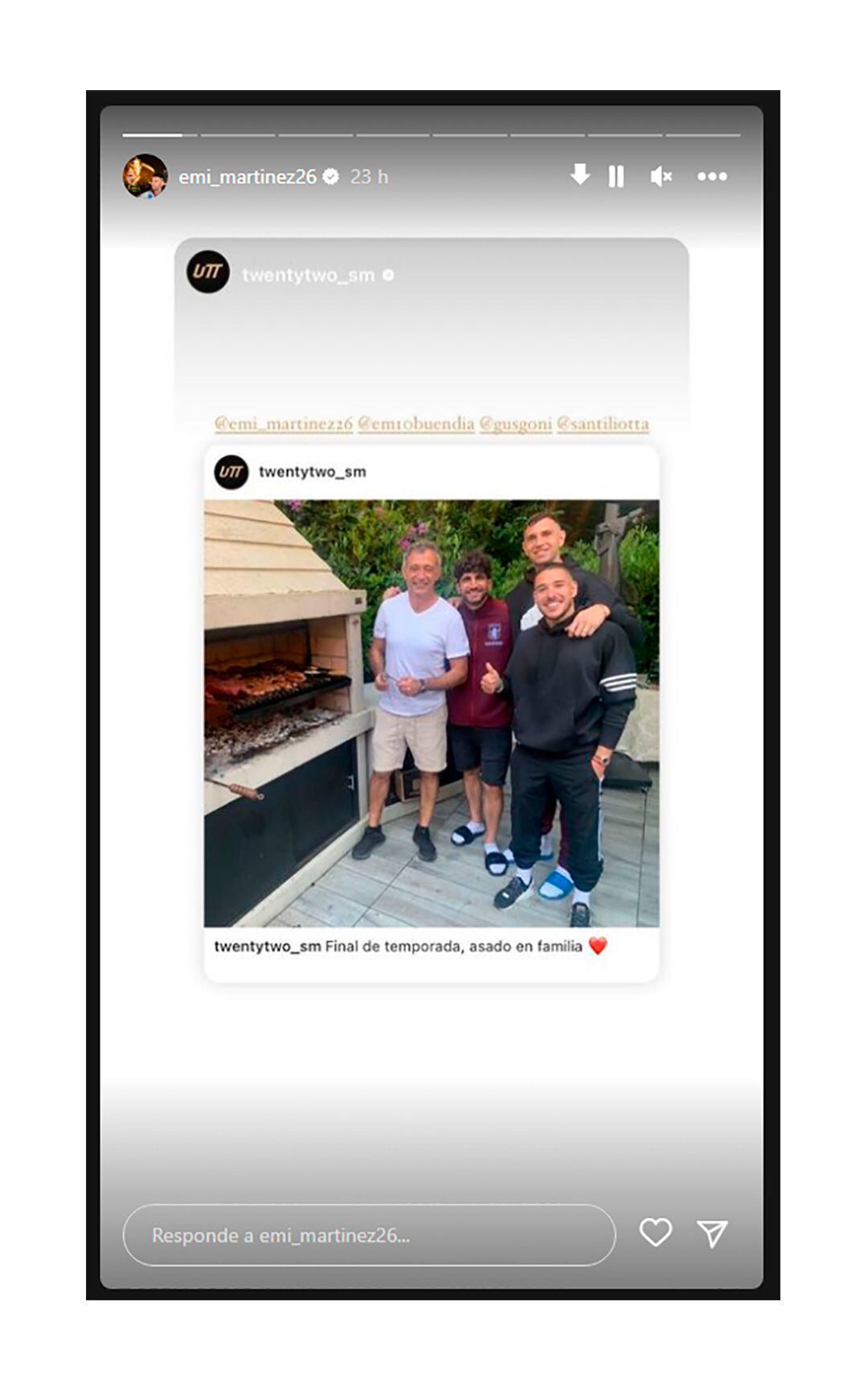Click the reply field Responde a emi_martinez26
The height and width of the screenshot is (1392, 868).
pyautogui.click(x=369, y=1235)
